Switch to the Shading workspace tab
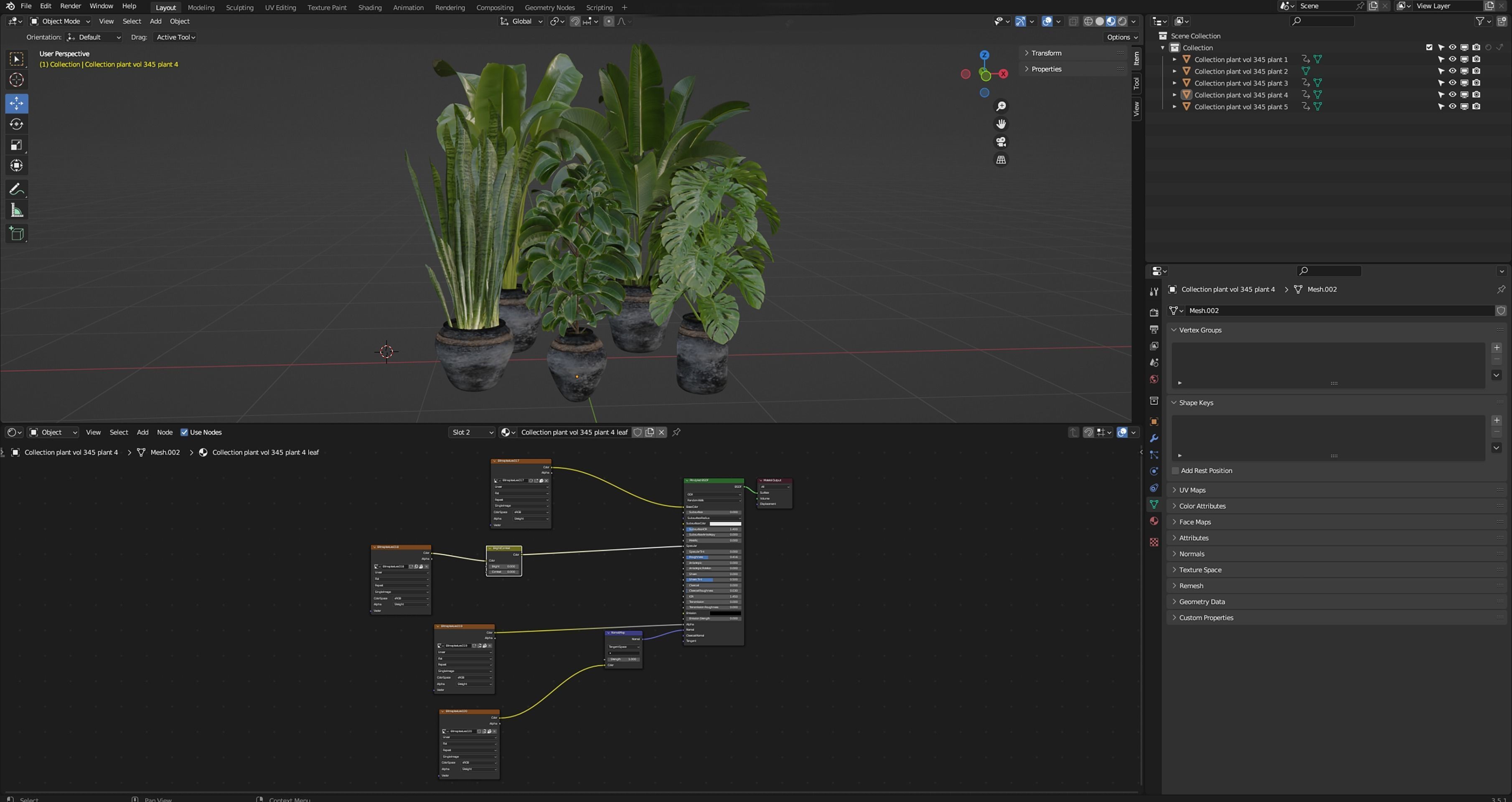1512x802 pixels. click(370, 8)
